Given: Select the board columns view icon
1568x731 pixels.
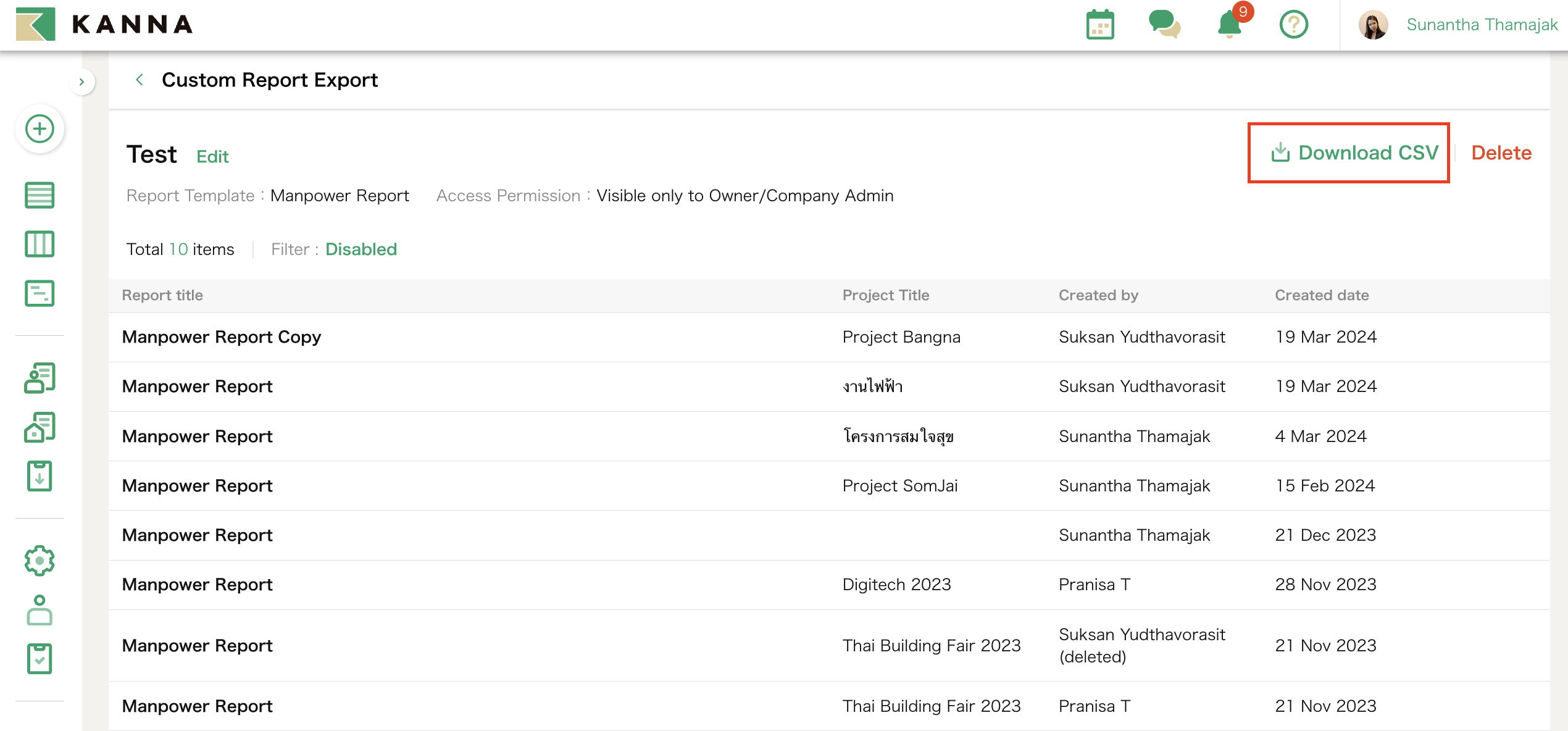Looking at the screenshot, I should tap(39, 244).
